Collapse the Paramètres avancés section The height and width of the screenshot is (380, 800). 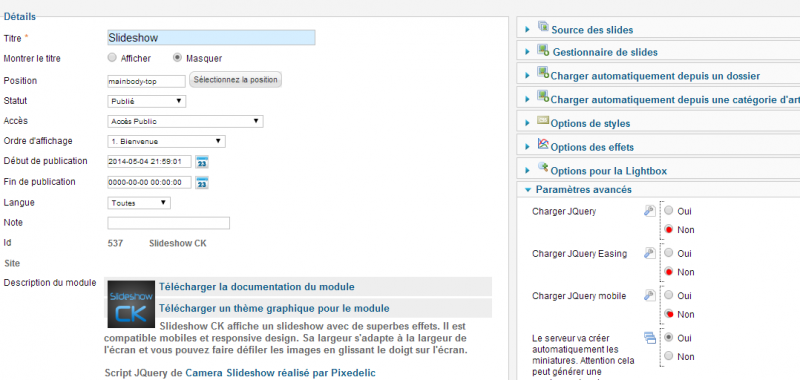(x=584, y=190)
